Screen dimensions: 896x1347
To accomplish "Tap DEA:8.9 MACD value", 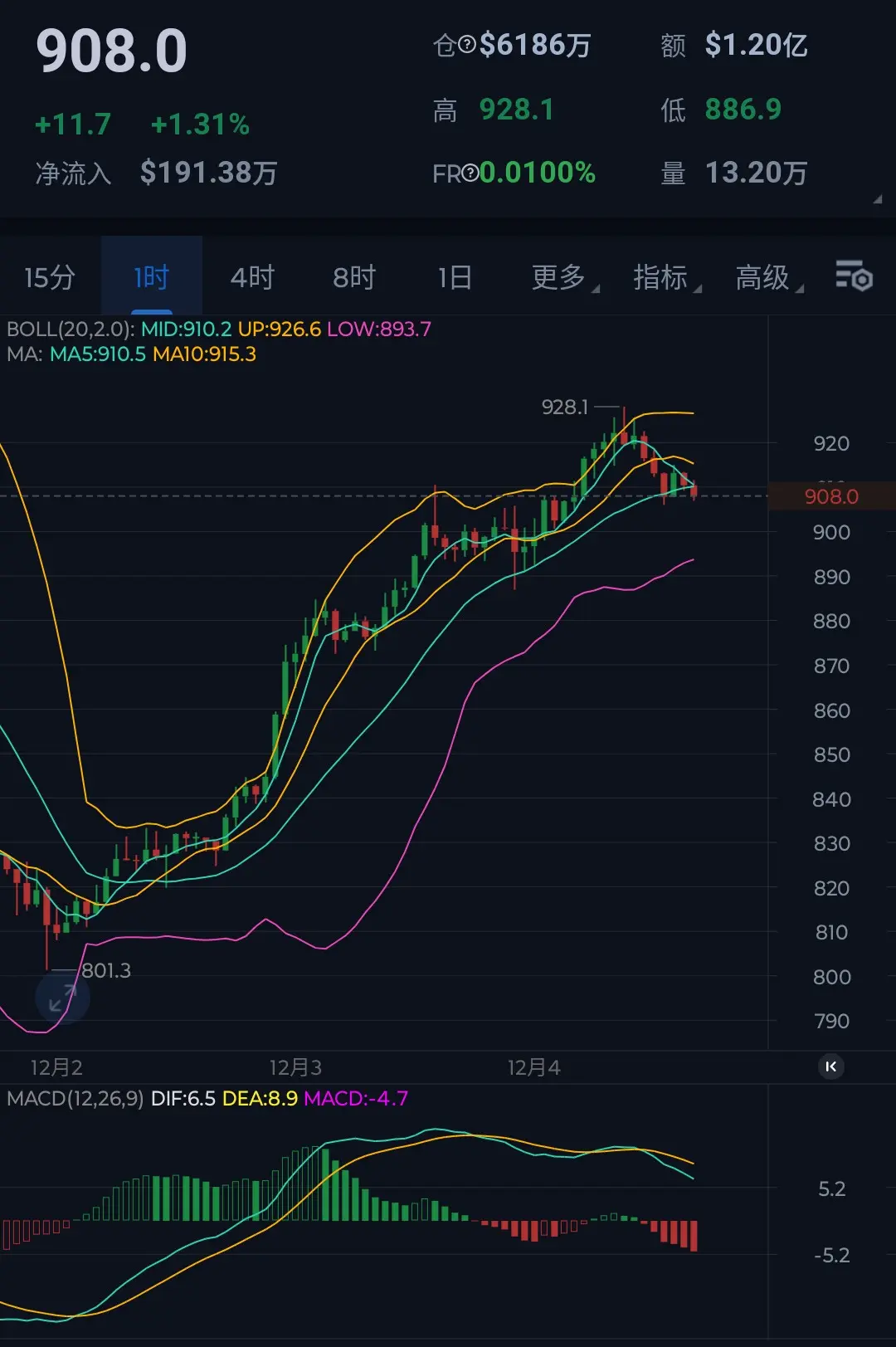I will click(261, 1099).
